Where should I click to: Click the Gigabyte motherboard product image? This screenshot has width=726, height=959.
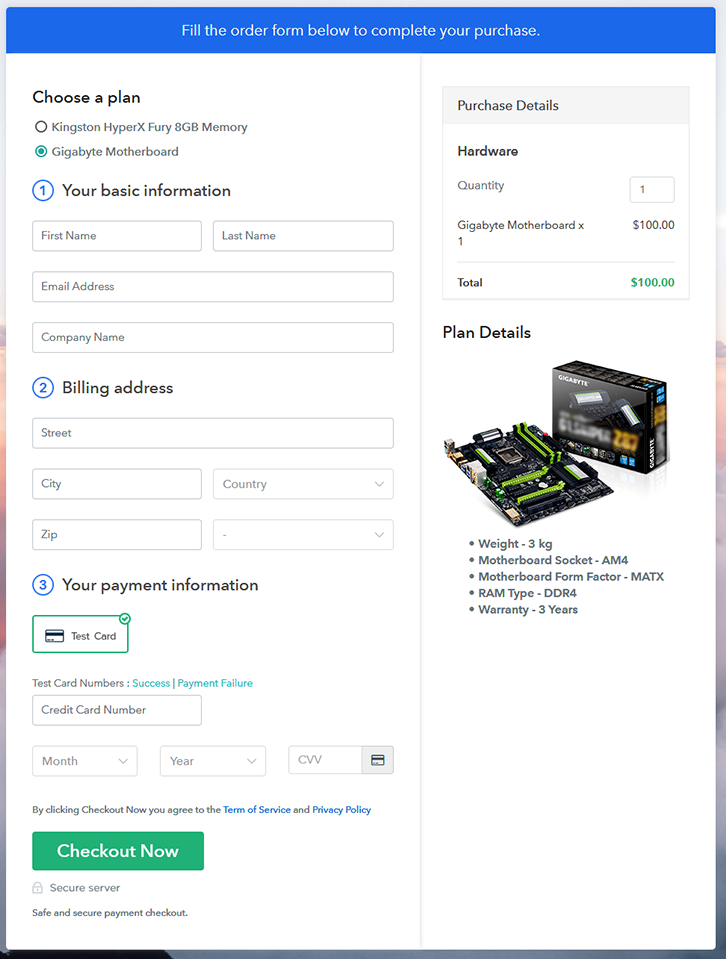pos(557,444)
